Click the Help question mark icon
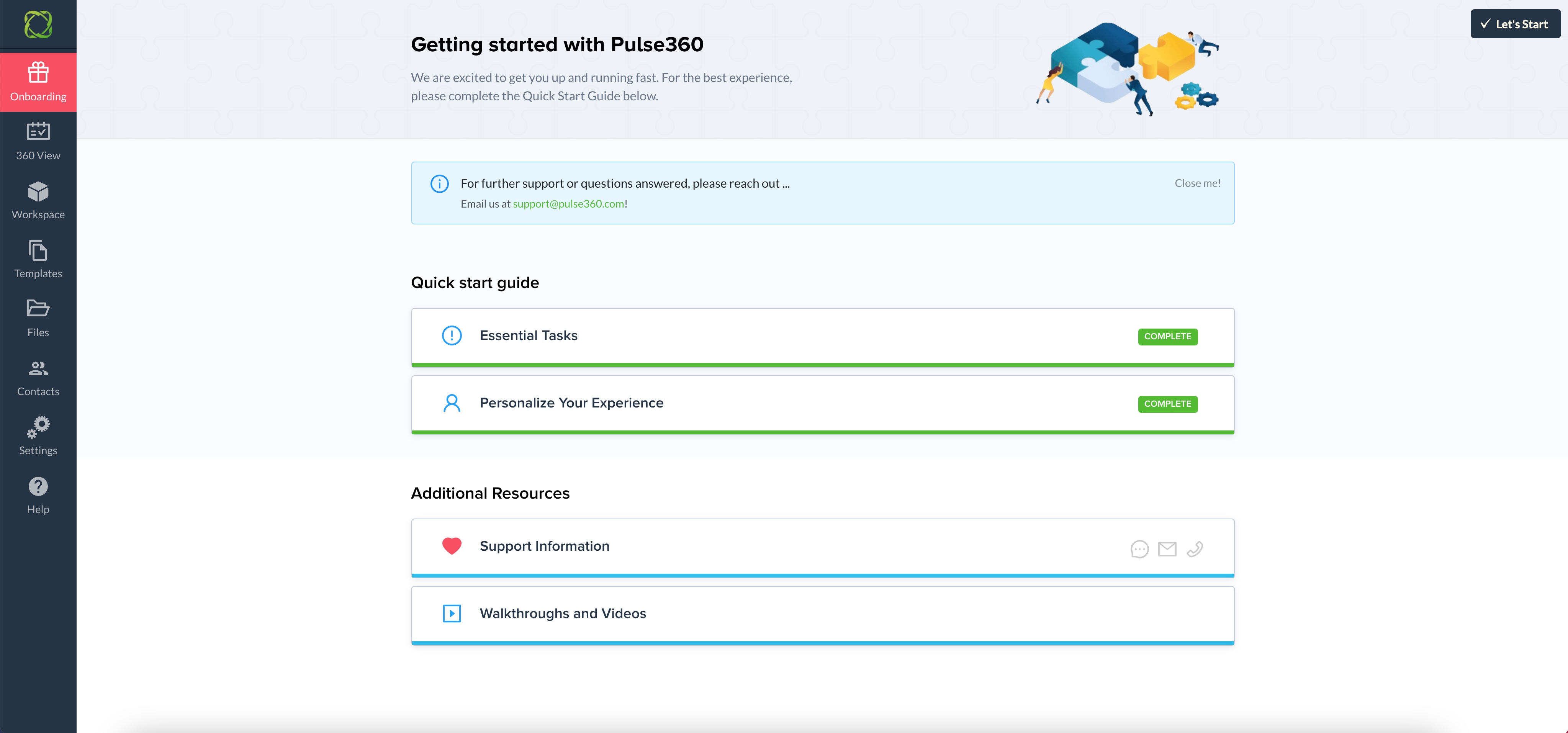1568x733 pixels. point(38,486)
